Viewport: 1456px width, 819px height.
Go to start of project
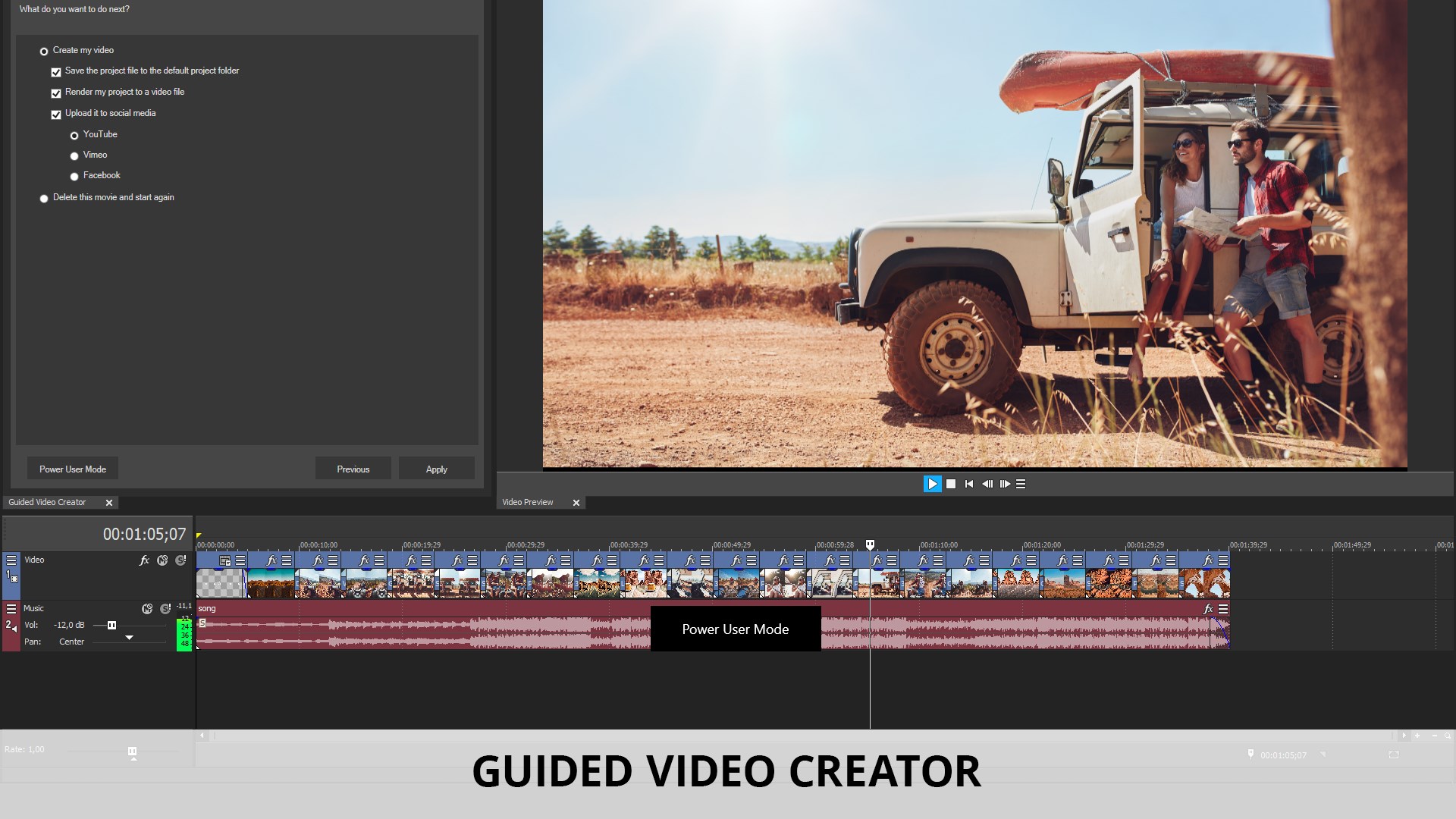point(969,484)
